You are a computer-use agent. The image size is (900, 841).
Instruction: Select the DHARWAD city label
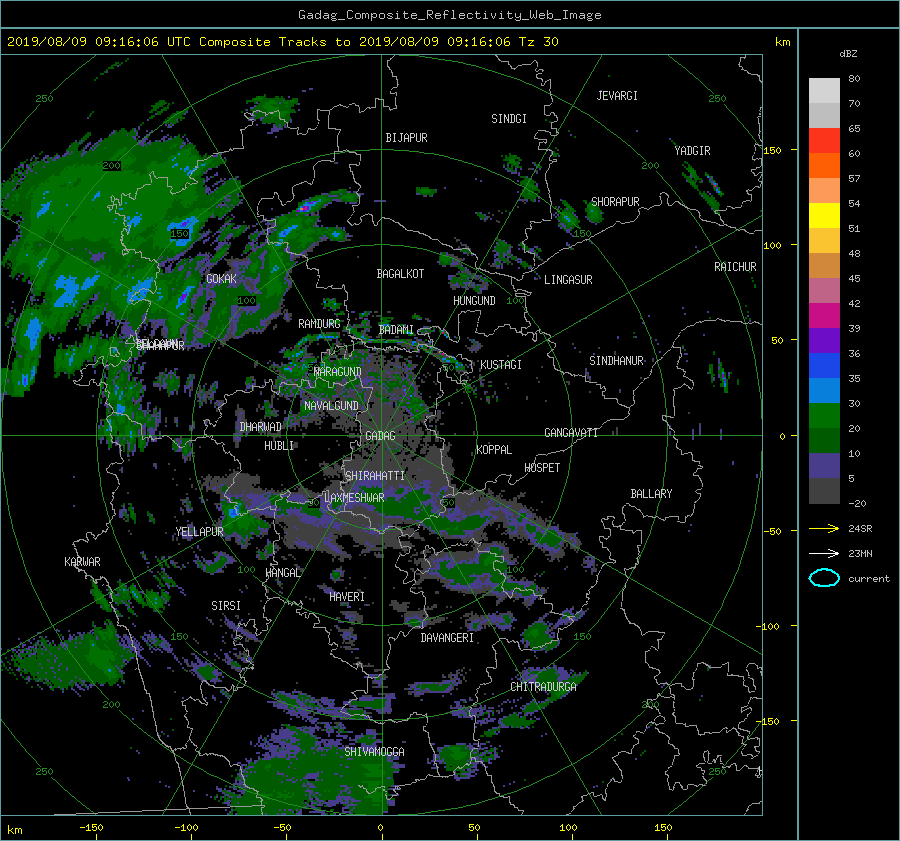(261, 427)
